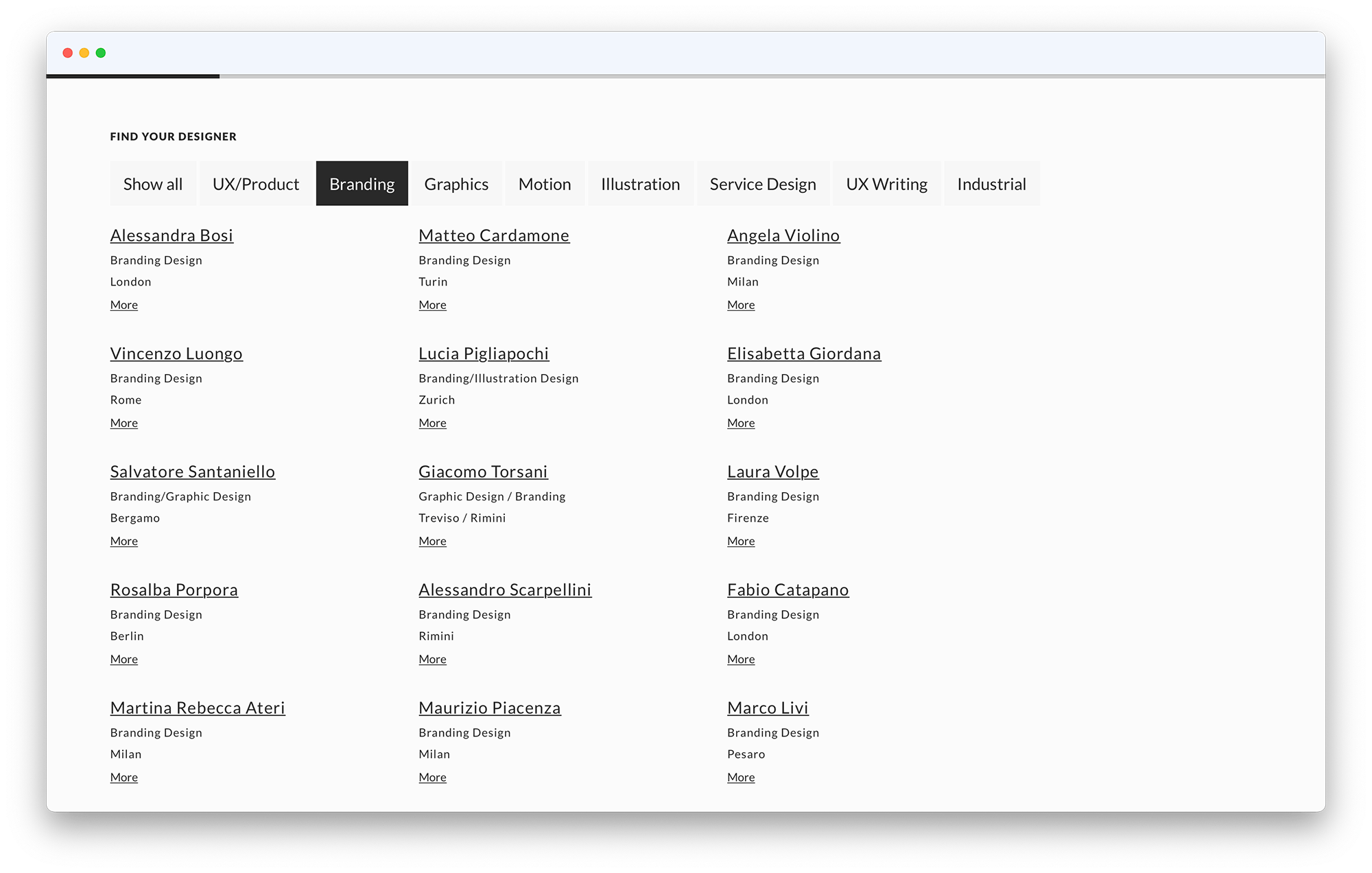Click Alessandro Scarpellini's name link
1372x873 pixels.
[x=505, y=590]
